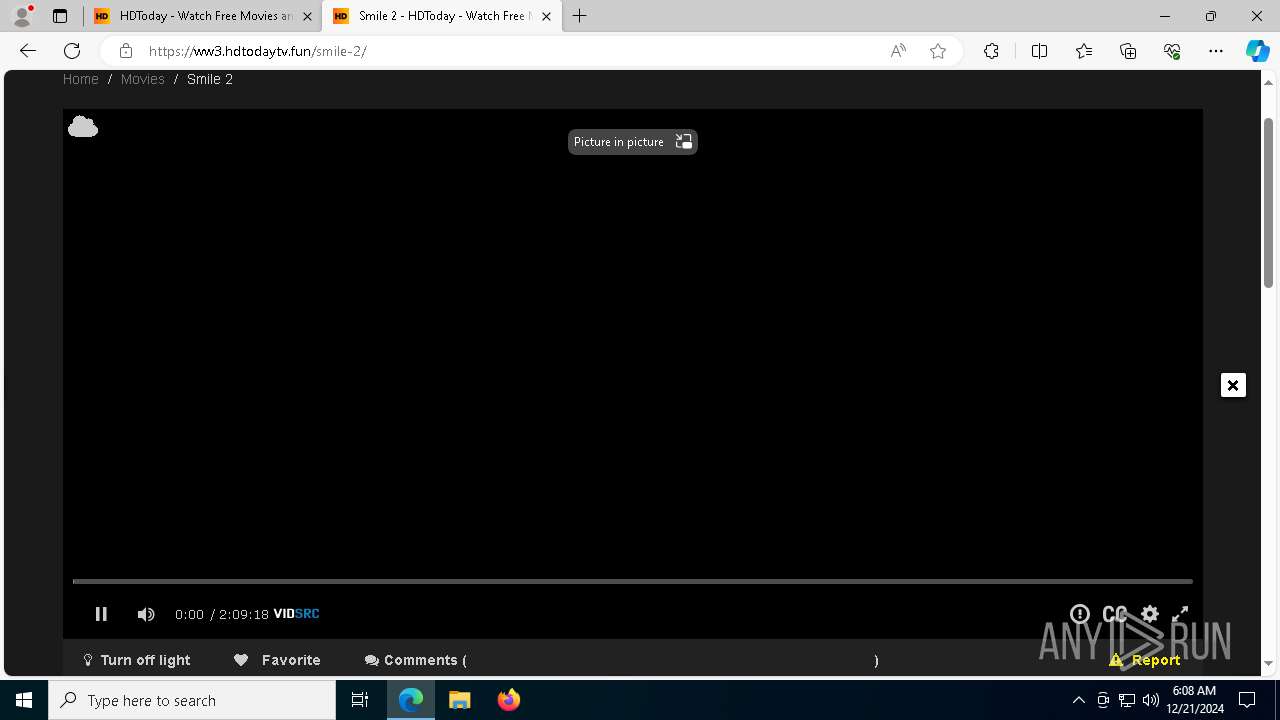Add movie to Favorite
The height and width of the screenshot is (720, 1280).
tap(277, 660)
